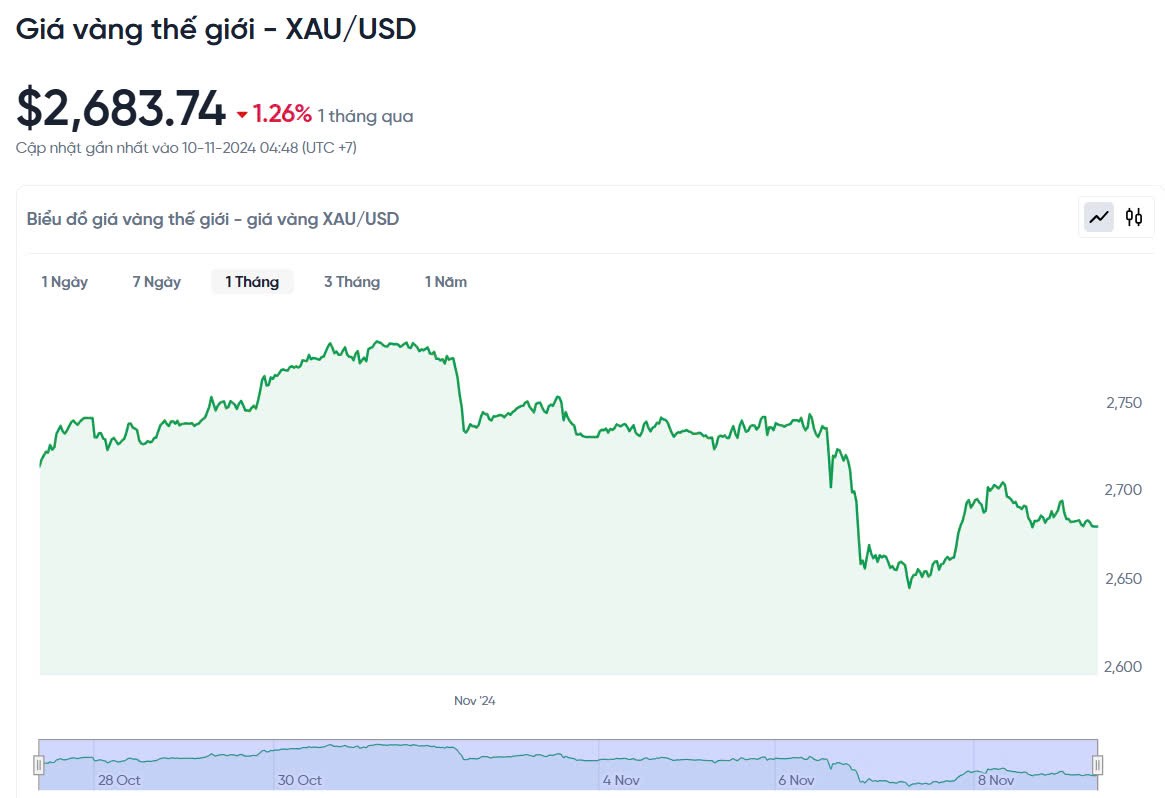
Task: Click the red price-down triangle indicator
Action: tap(241, 115)
